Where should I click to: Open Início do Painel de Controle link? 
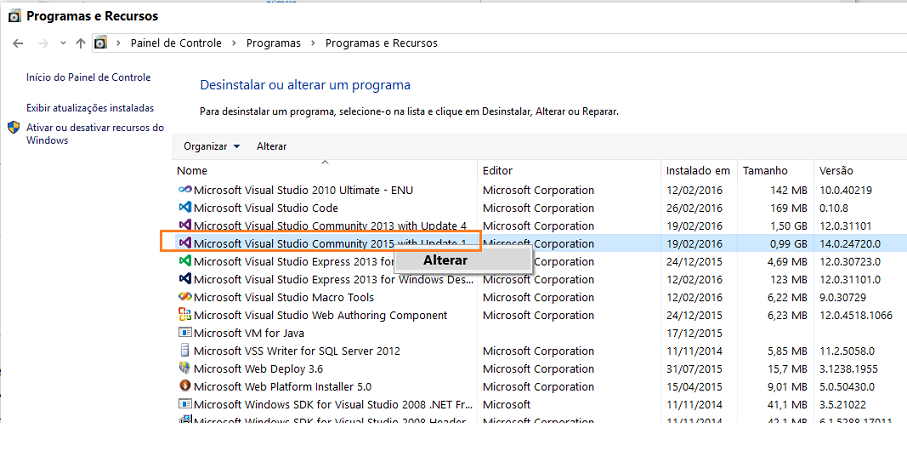tap(89, 78)
